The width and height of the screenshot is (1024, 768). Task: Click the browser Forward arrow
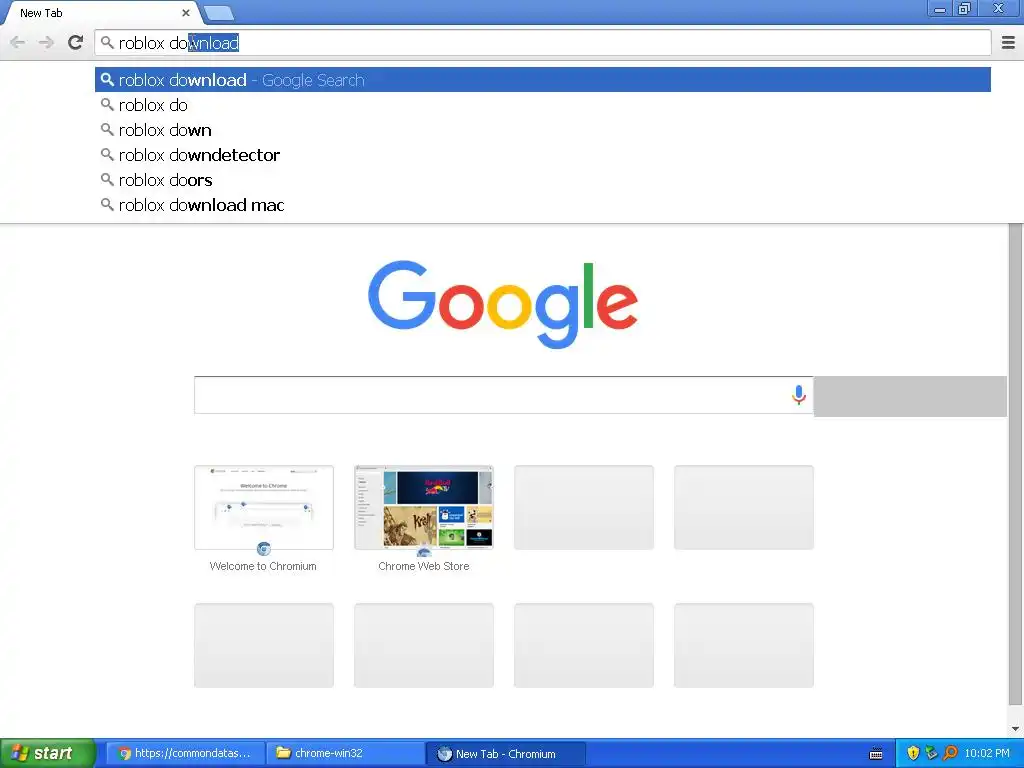click(46, 43)
